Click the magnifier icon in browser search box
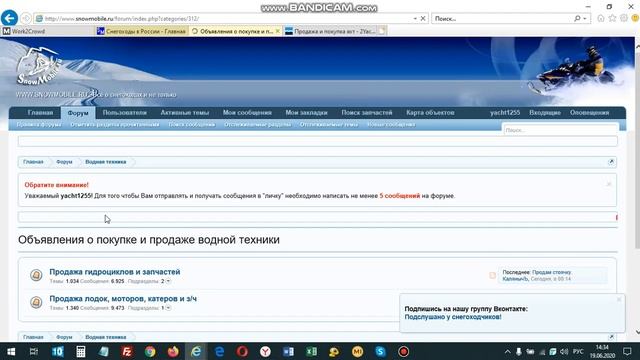 tap(577, 19)
